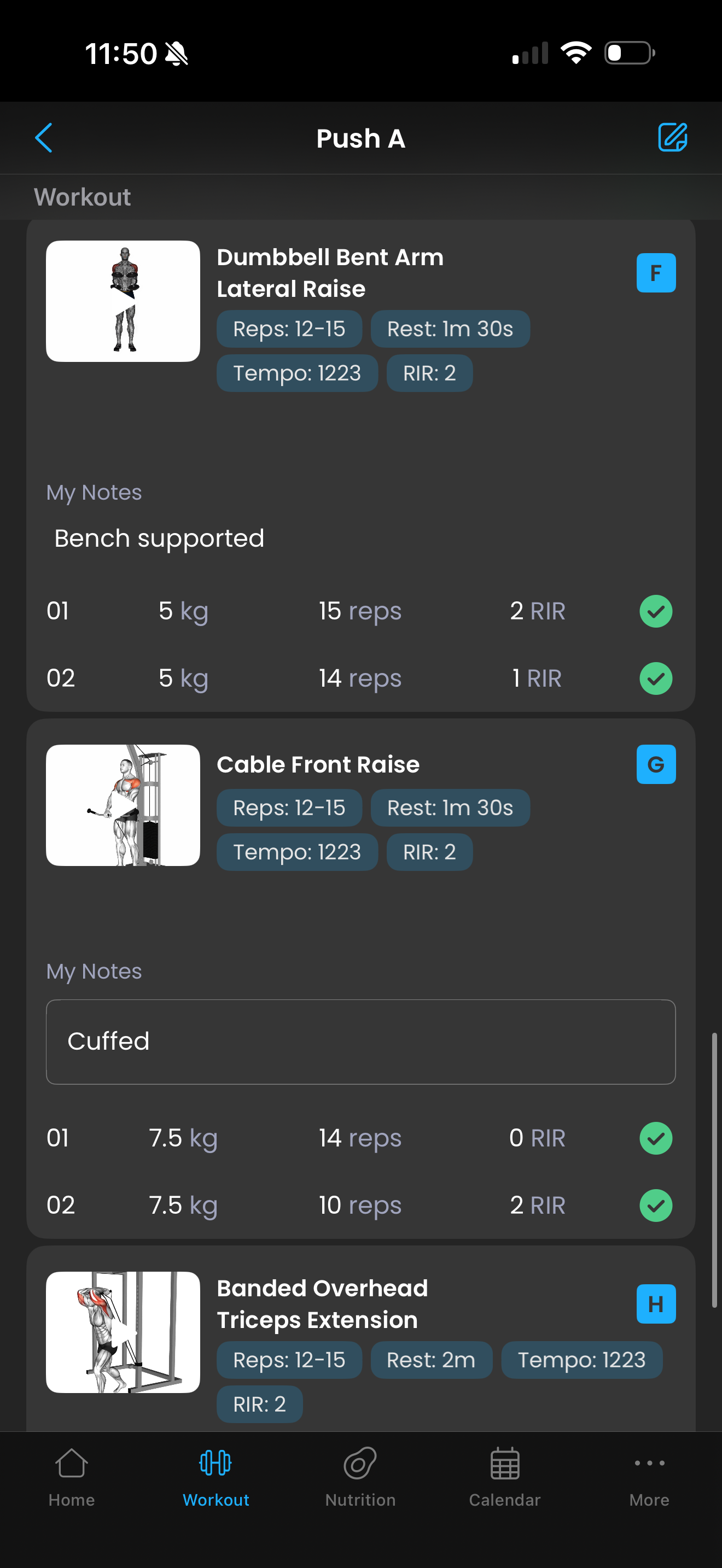Play the Dumbbell Bent Arm Lateral Raise video

123,301
